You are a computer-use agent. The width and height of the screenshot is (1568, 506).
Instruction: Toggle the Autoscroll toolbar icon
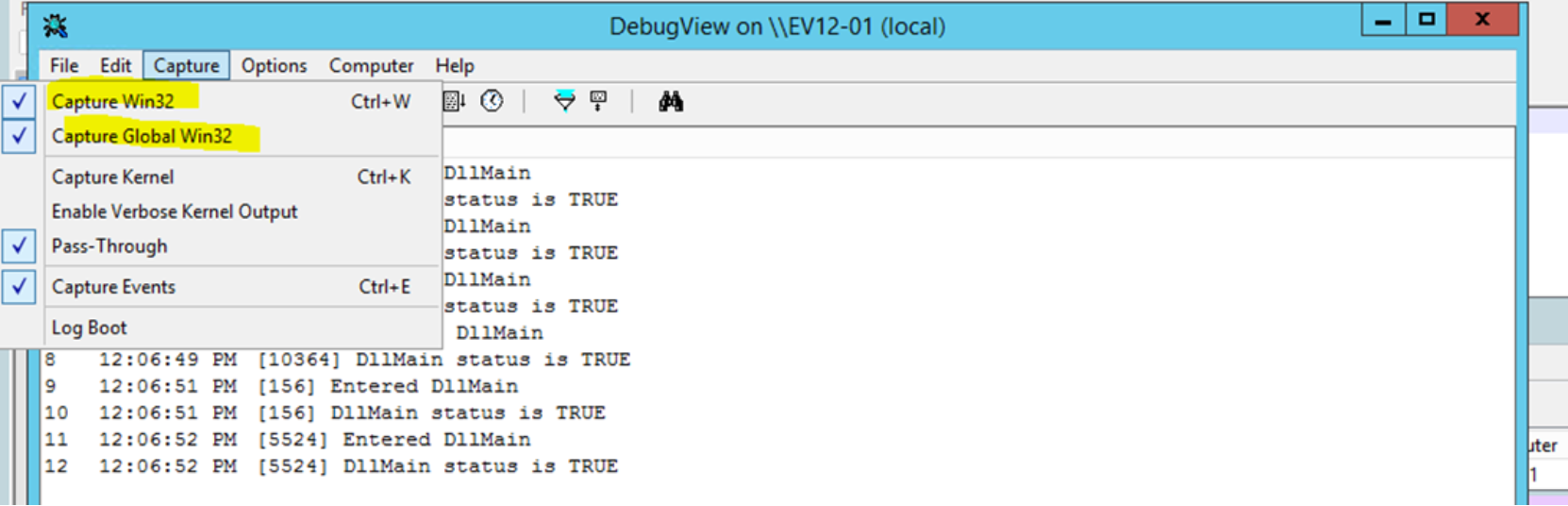click(454, 101)
